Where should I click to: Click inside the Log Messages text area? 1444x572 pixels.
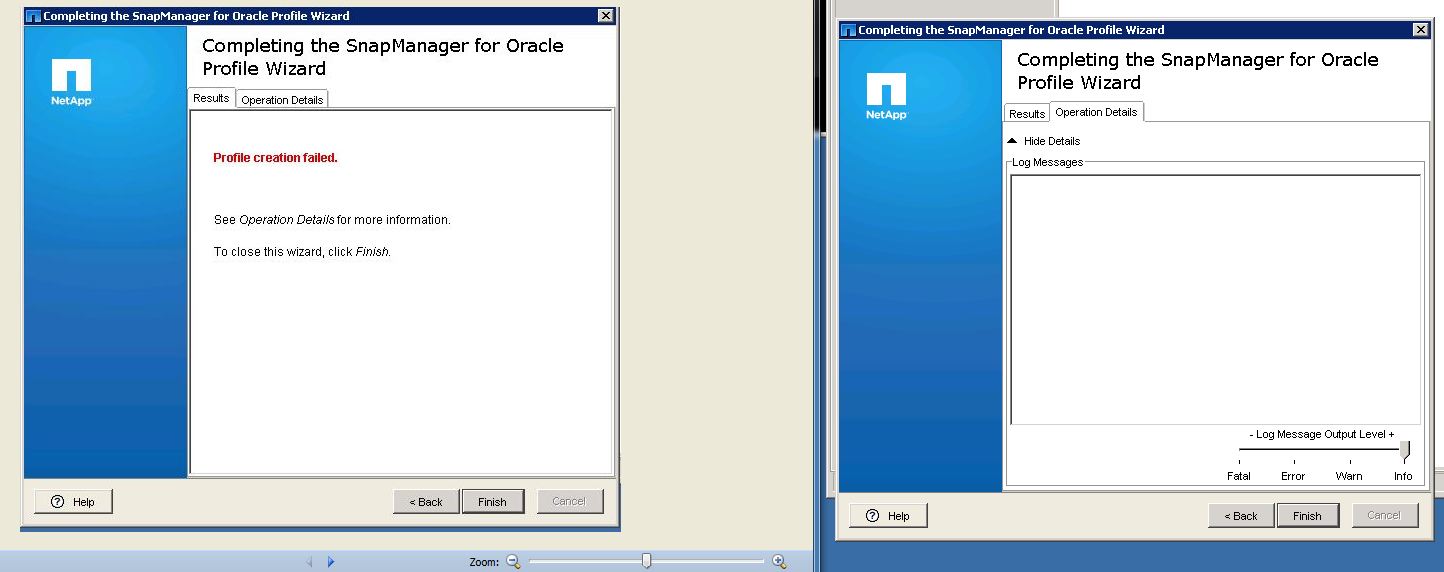[1215, 300]
